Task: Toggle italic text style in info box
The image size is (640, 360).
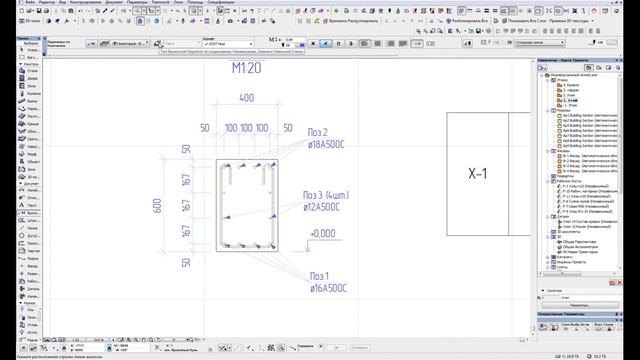Action: pyautogui.click(x=325, y=43)
